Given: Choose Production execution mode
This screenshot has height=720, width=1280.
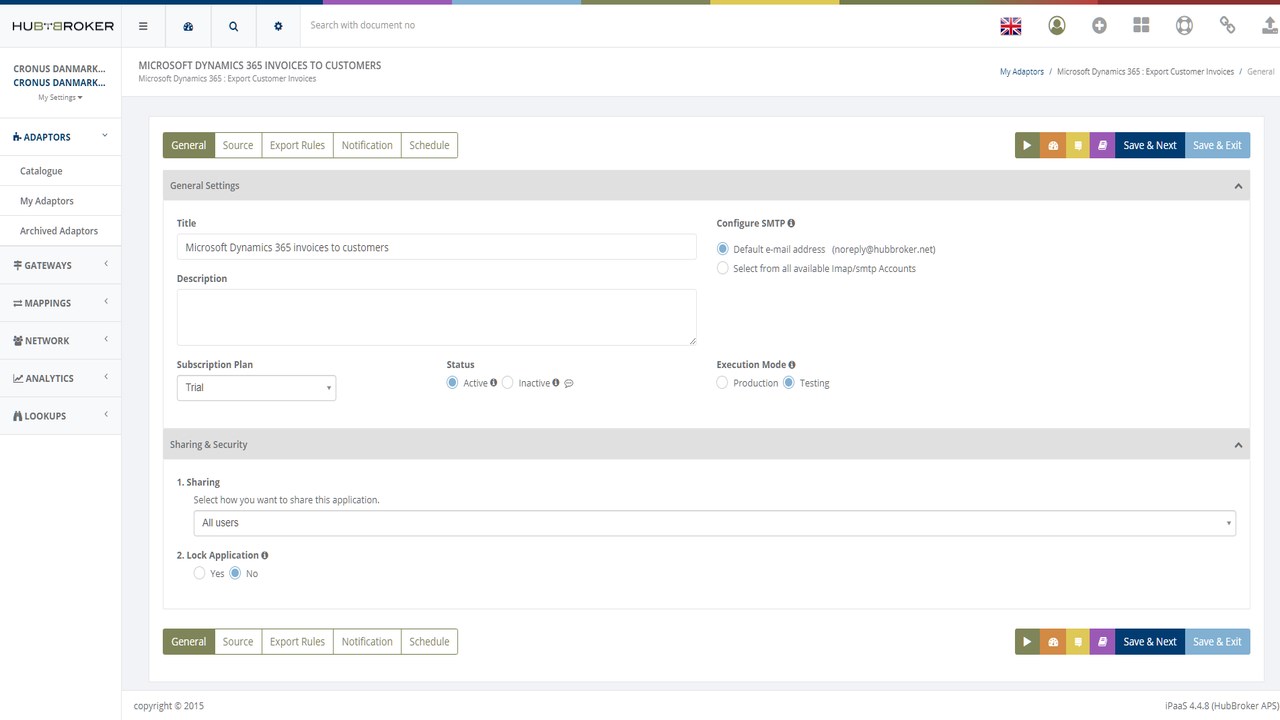Looking at the screenshot, I should click(x=722, y=383).
